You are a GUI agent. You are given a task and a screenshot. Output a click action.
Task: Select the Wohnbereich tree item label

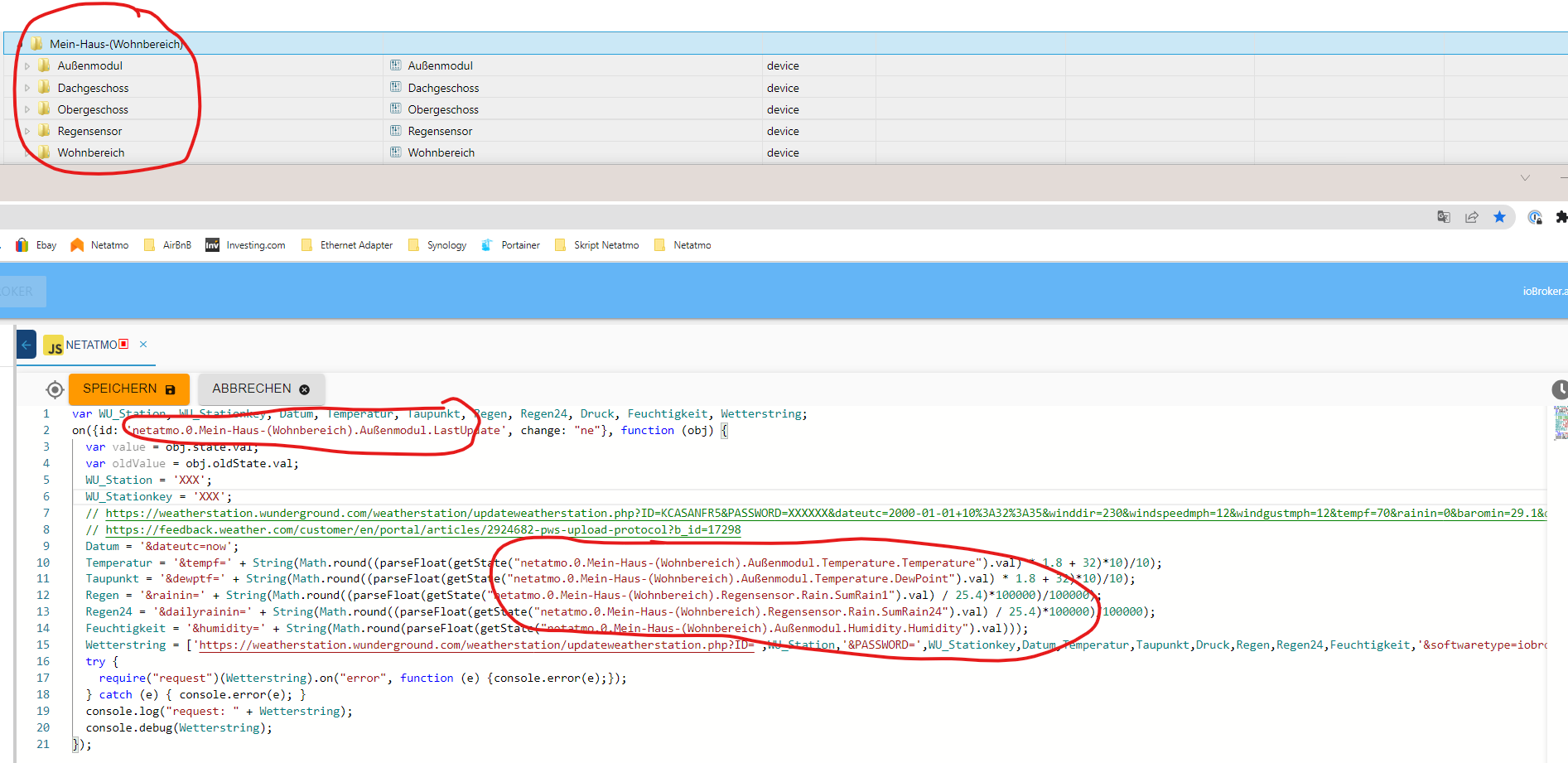coord(91,152)
